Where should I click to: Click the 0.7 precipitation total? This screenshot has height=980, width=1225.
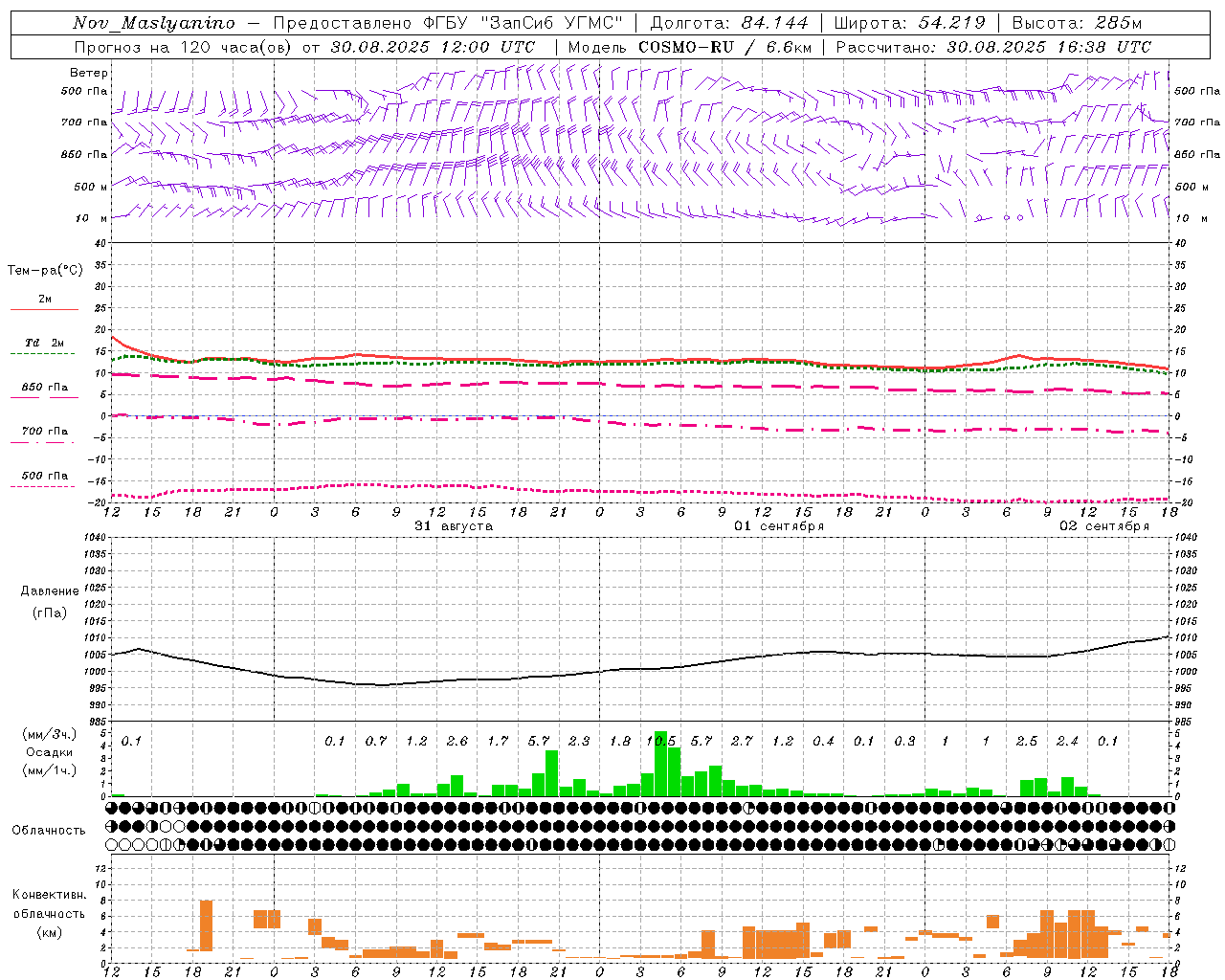[x=376, y=742]
